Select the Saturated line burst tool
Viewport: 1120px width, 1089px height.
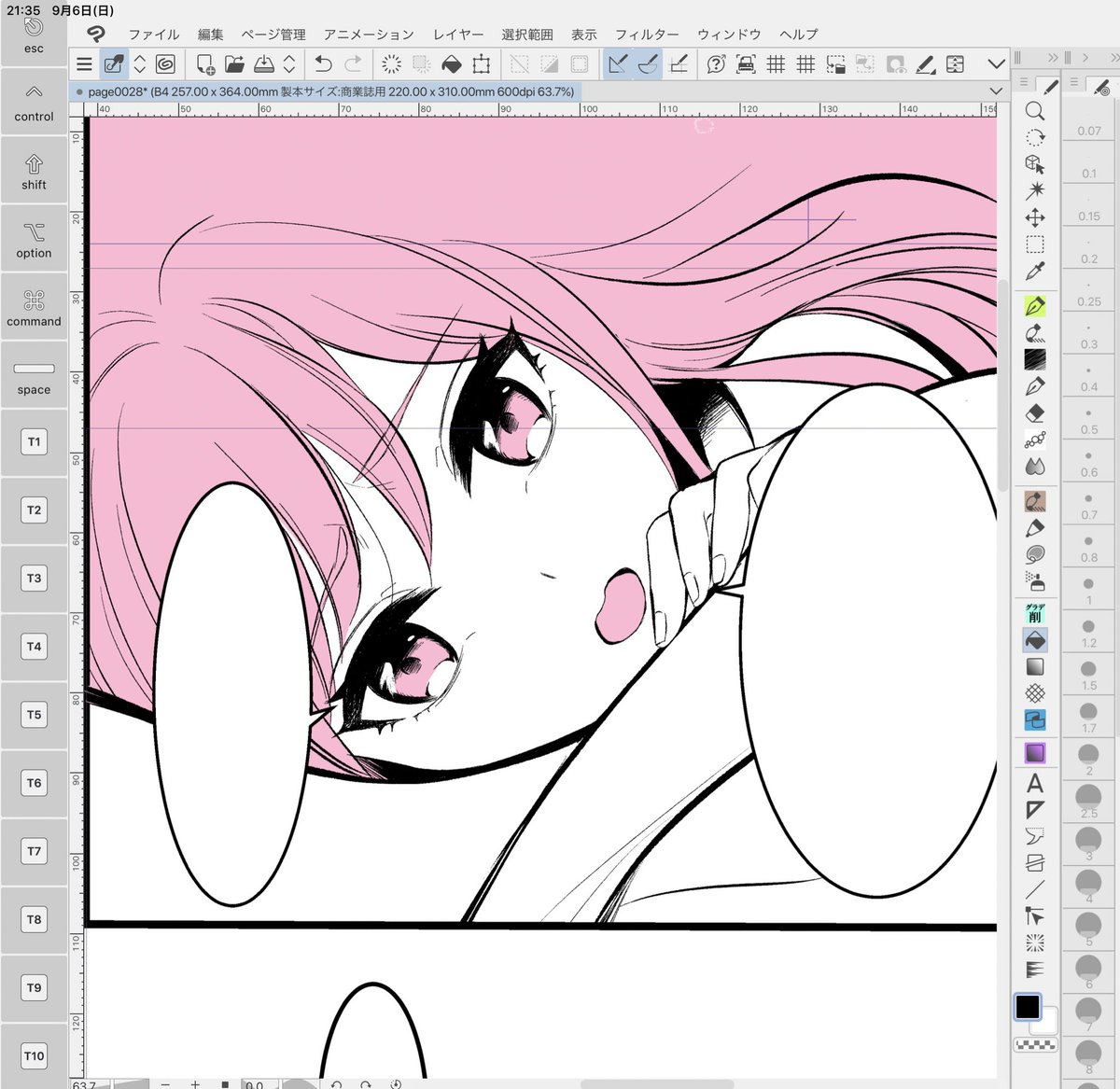[1035, 942]
